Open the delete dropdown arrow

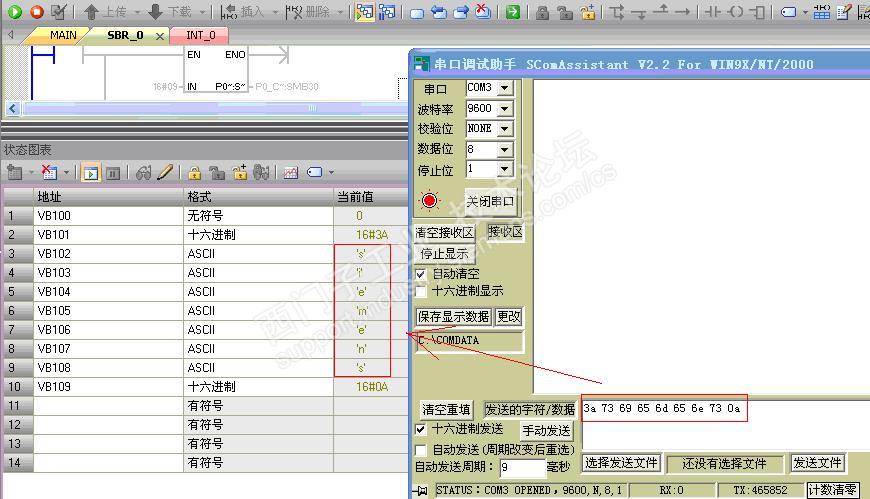click(340, 12)
